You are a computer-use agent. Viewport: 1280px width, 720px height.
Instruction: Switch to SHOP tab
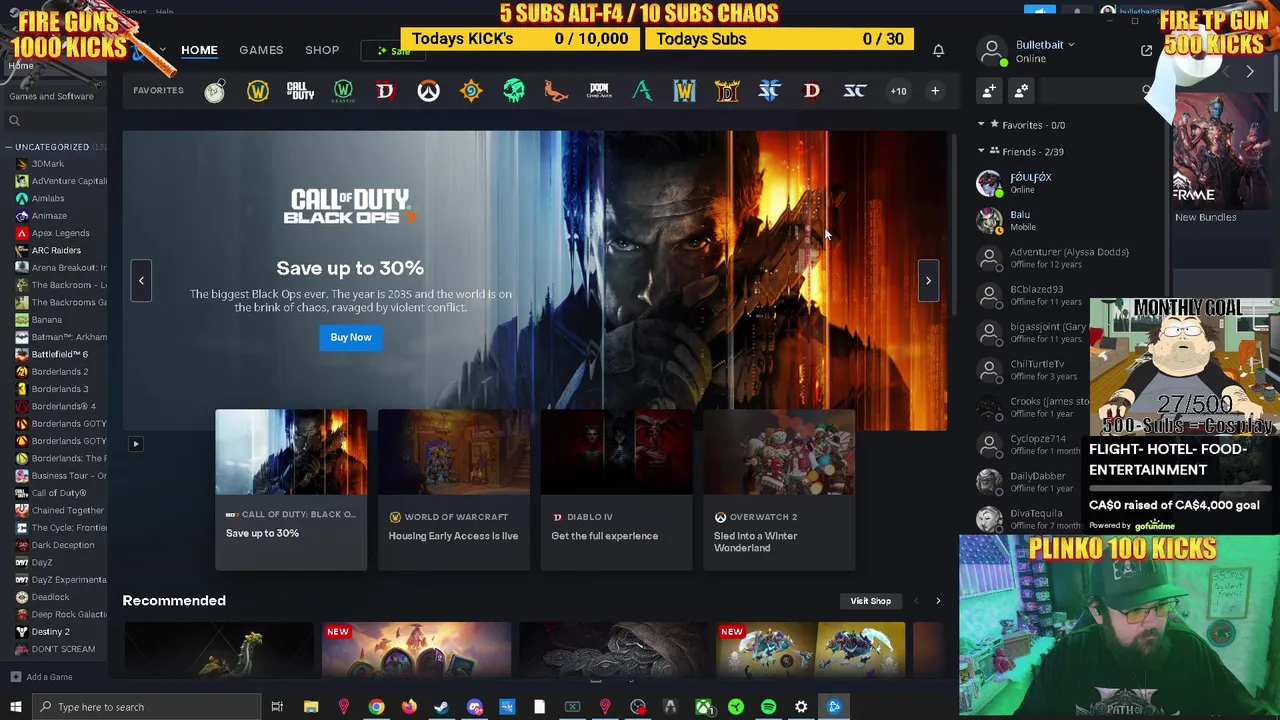(322, 50)
